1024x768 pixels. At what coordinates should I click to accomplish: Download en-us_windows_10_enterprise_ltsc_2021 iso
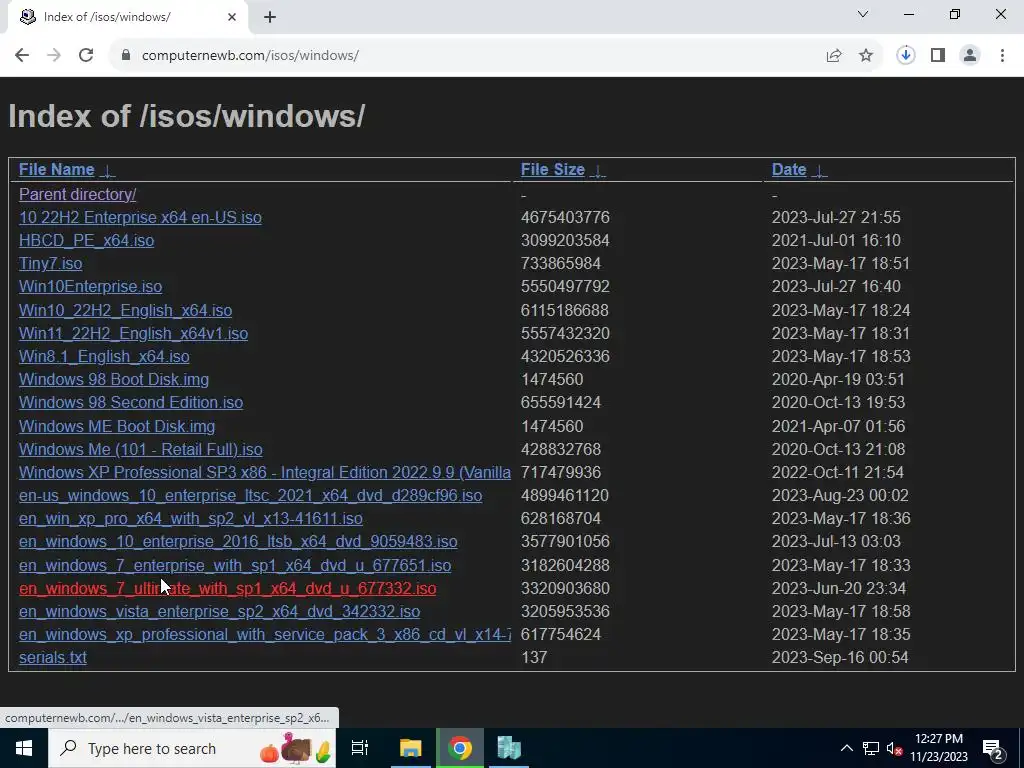coord(250,496)
